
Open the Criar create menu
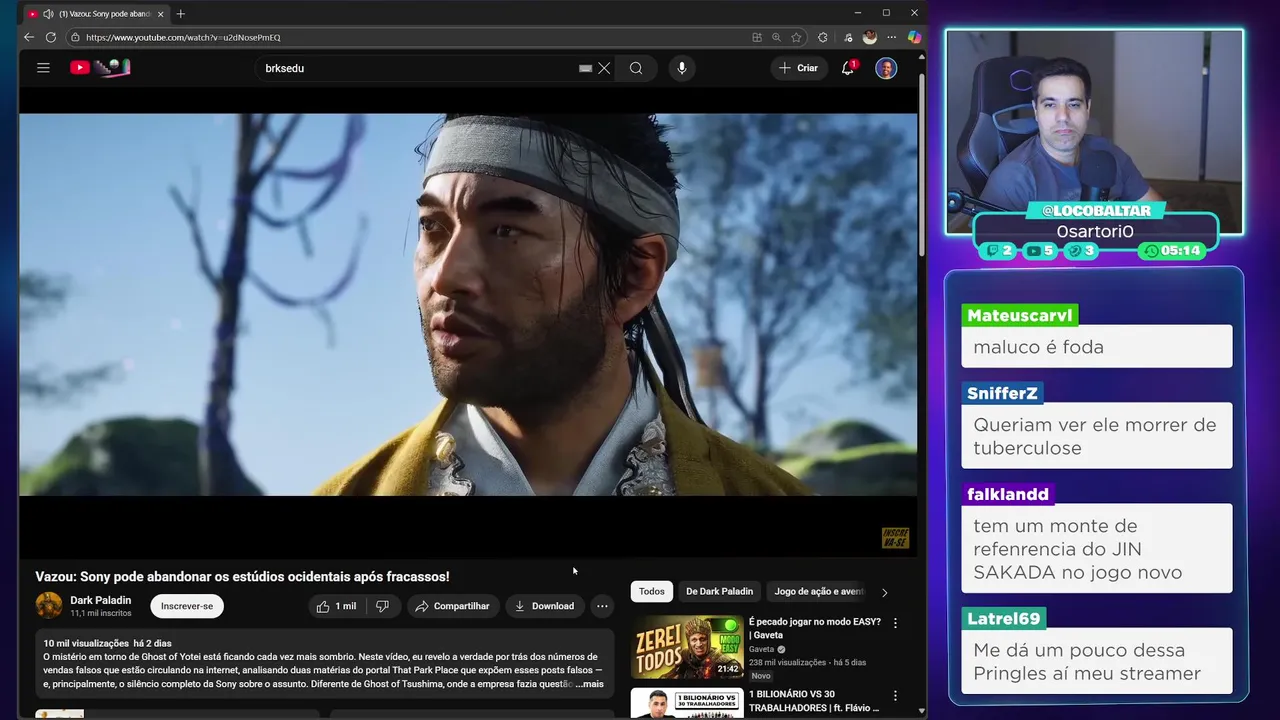pos(799,68)
